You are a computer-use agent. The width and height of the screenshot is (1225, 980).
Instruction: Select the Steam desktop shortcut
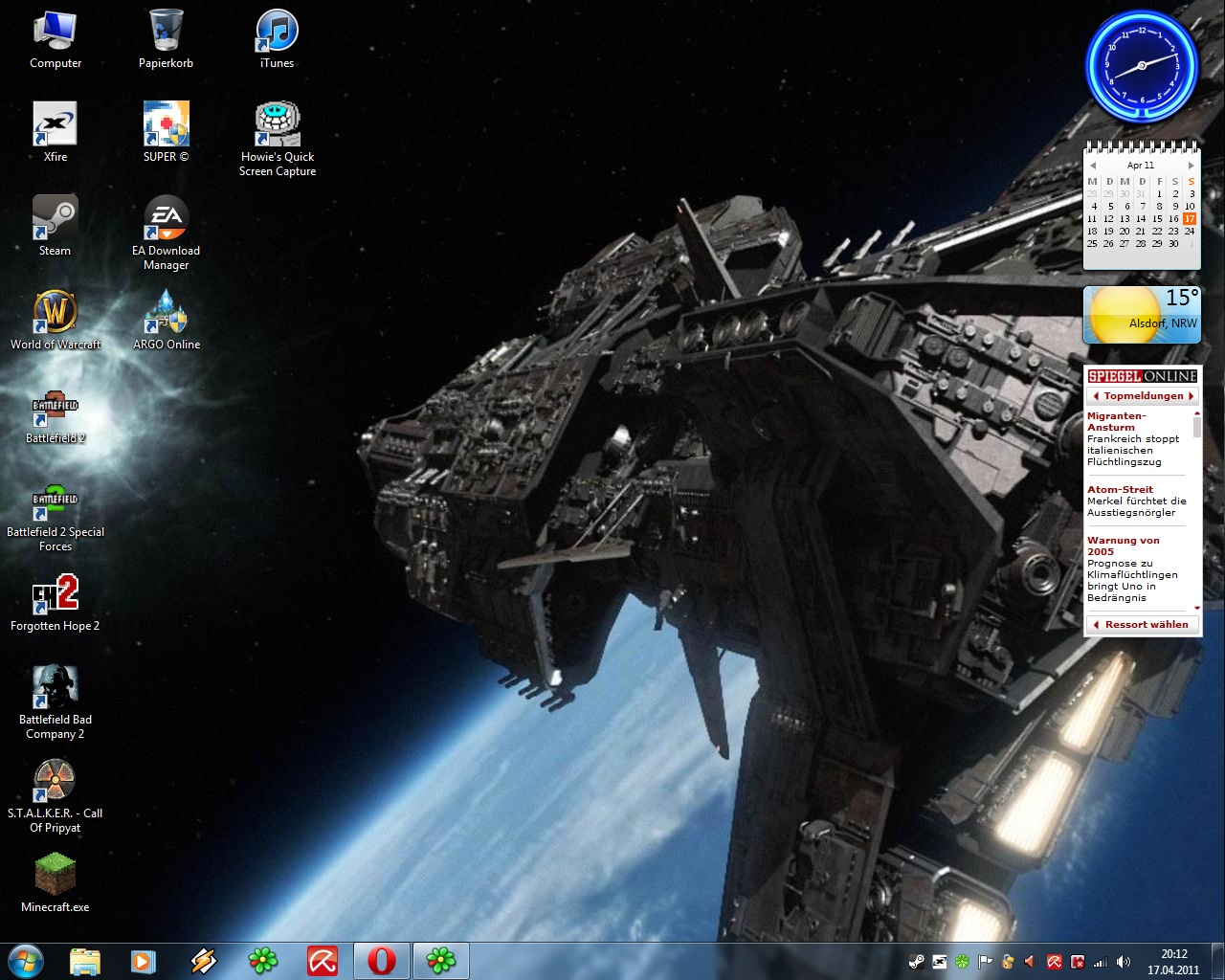[x=55, y=226]
